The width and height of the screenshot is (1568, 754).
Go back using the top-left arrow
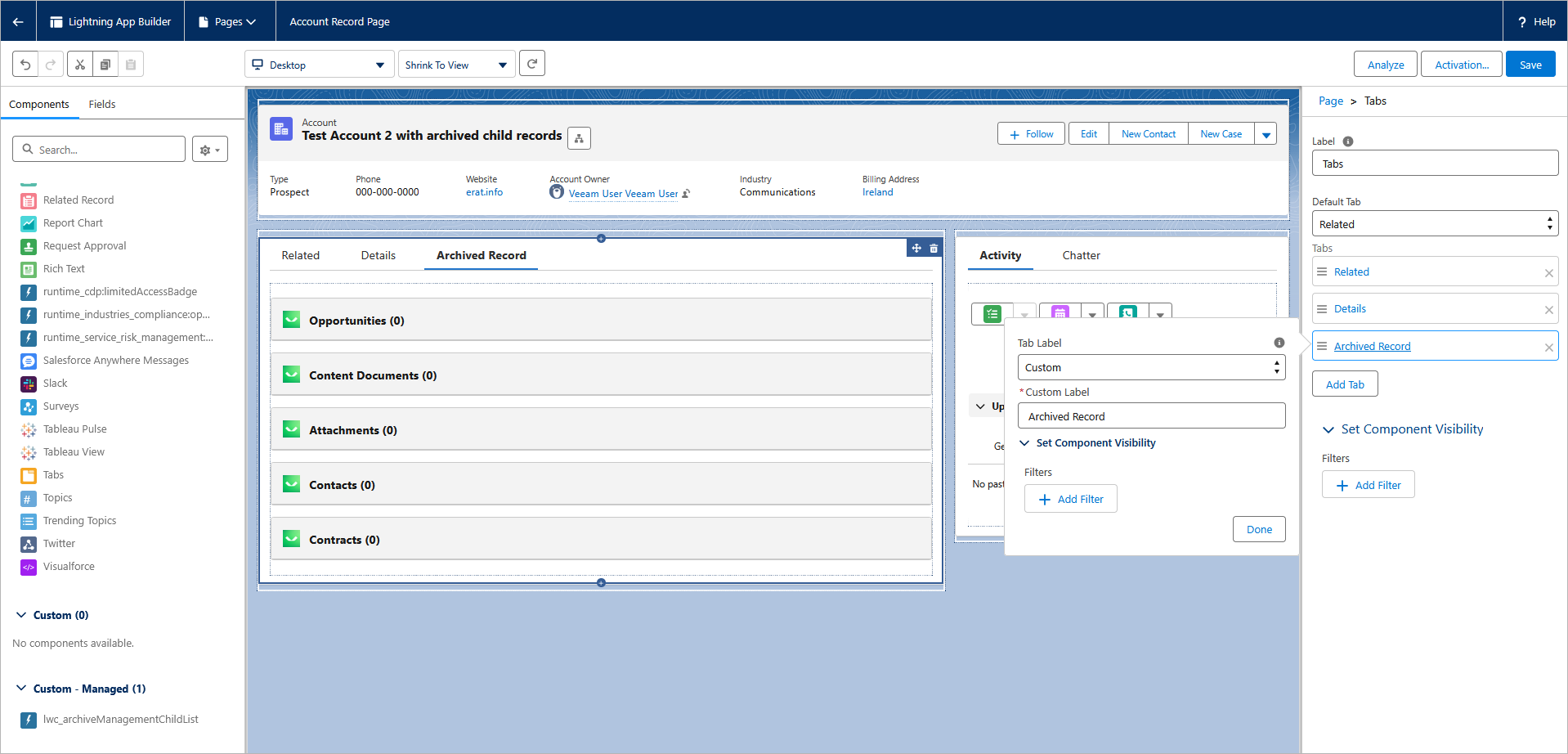coord(18,21)
